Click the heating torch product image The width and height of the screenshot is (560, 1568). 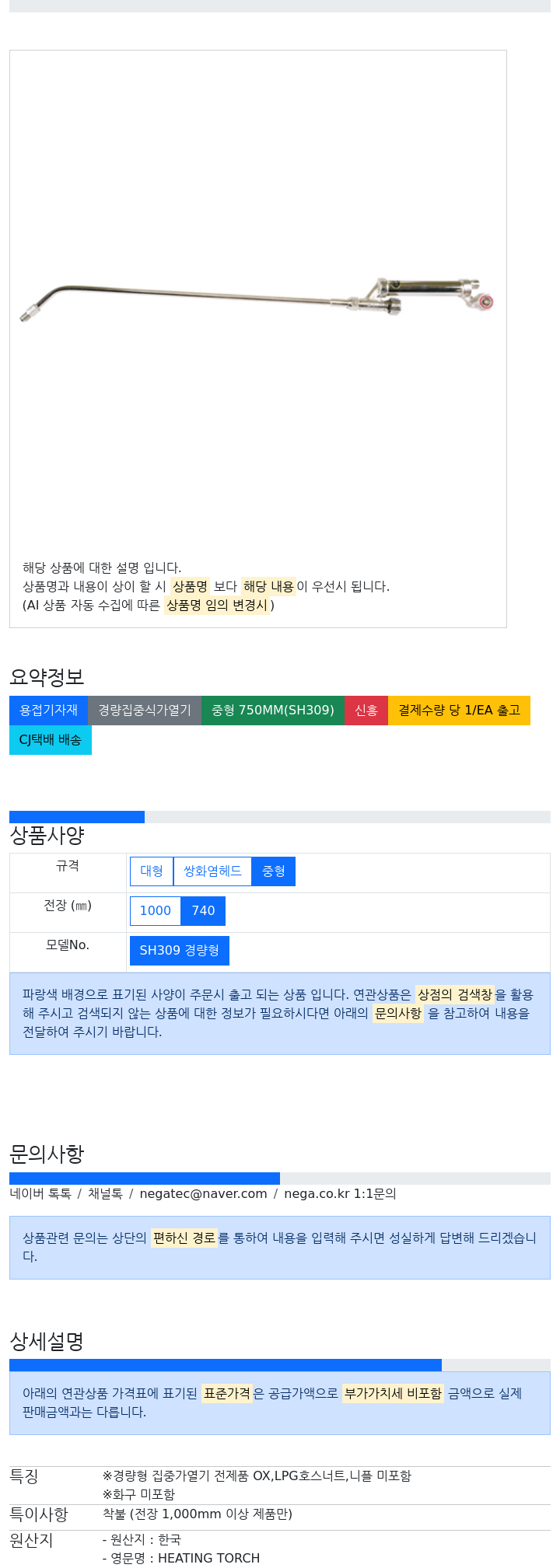[257, 299]
